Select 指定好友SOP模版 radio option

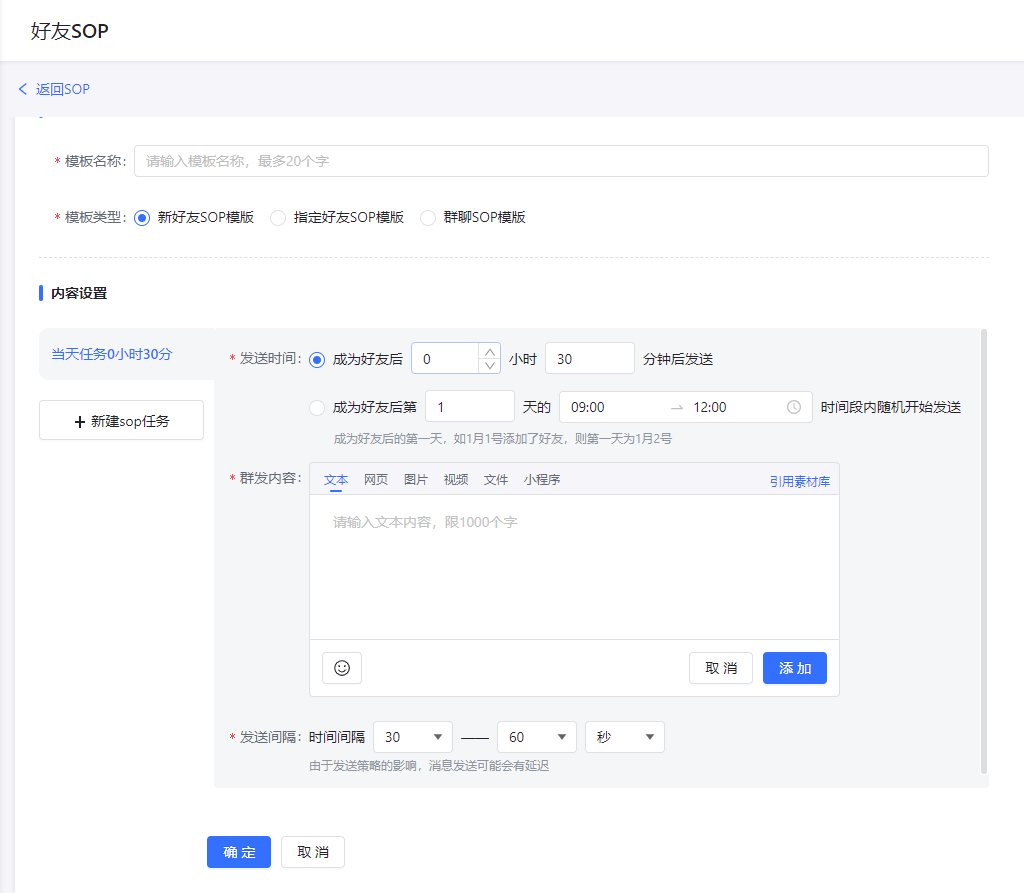coord(278,217)
